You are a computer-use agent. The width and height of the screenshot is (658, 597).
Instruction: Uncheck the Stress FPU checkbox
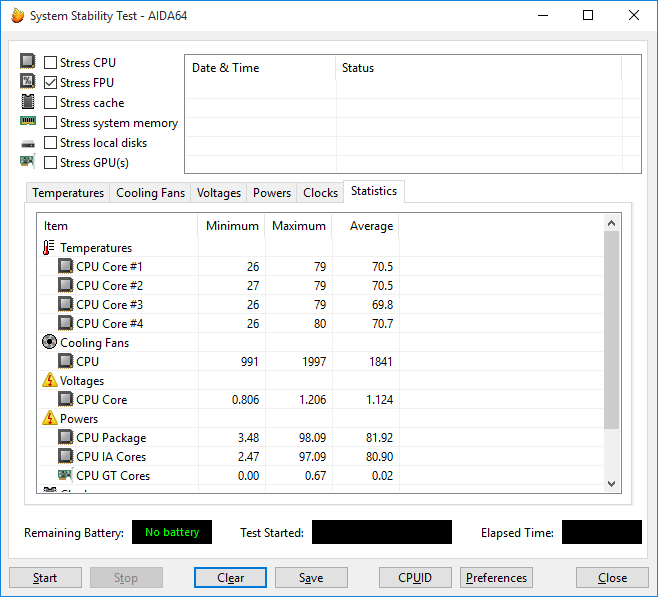[50, 83]
